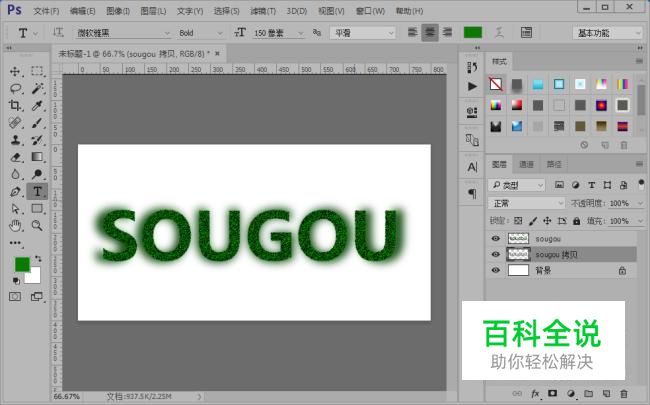Select the Gradient tool
This screenshot has height=405, width=650.
pos(37,157)
